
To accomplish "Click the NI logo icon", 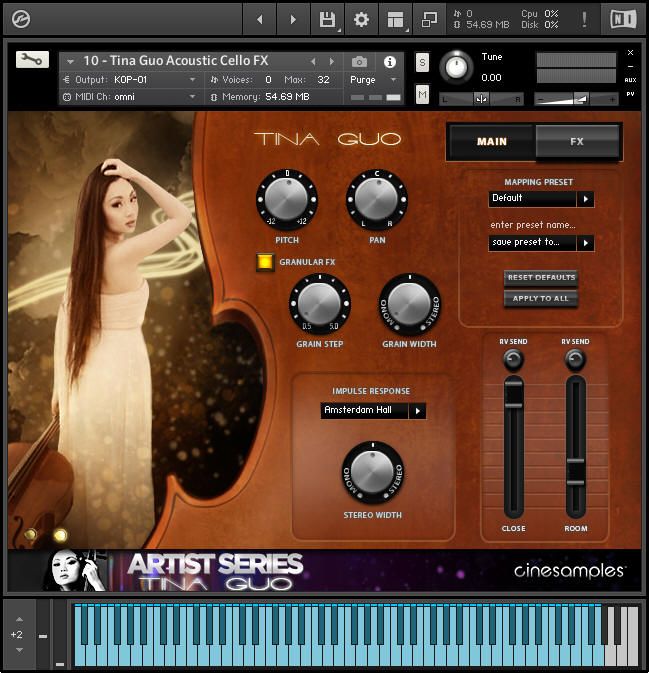I will click(623, 19).
